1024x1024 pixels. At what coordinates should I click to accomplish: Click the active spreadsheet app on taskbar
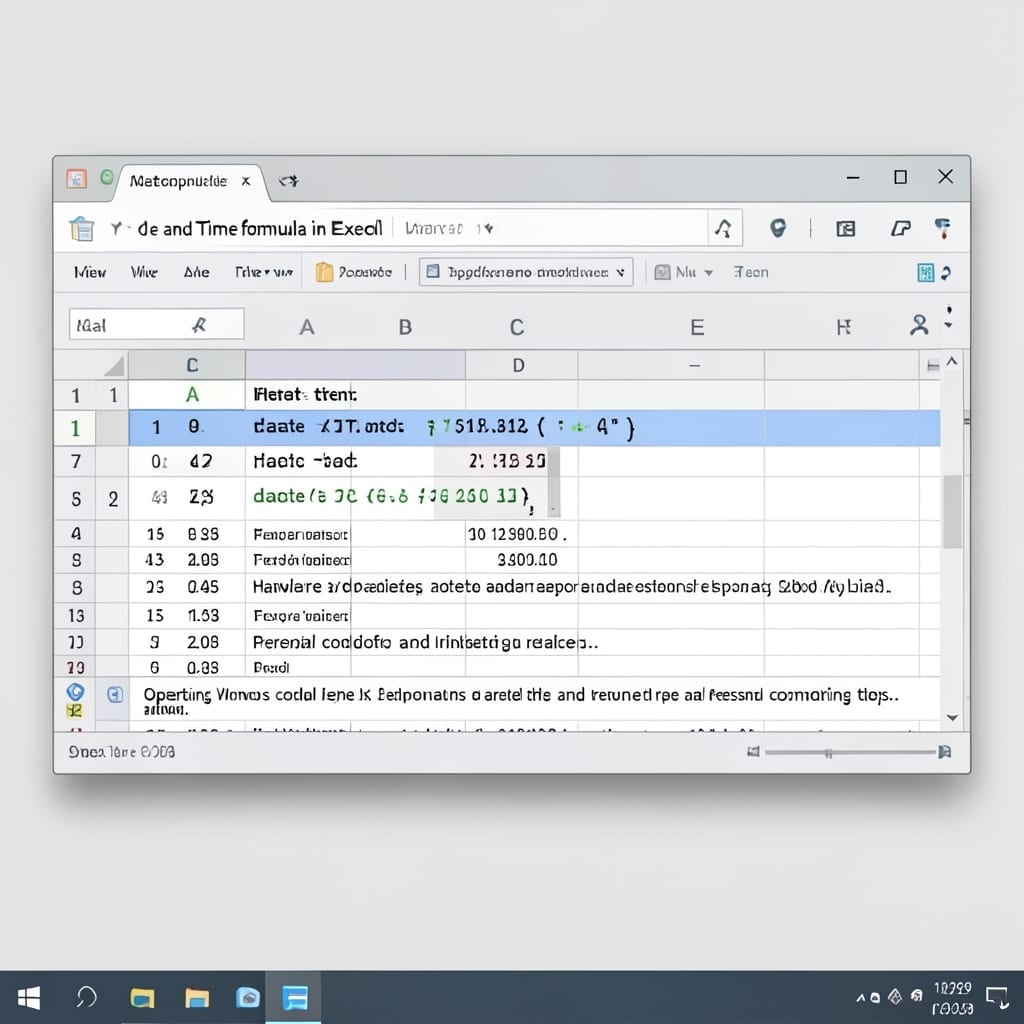[295, 998]
